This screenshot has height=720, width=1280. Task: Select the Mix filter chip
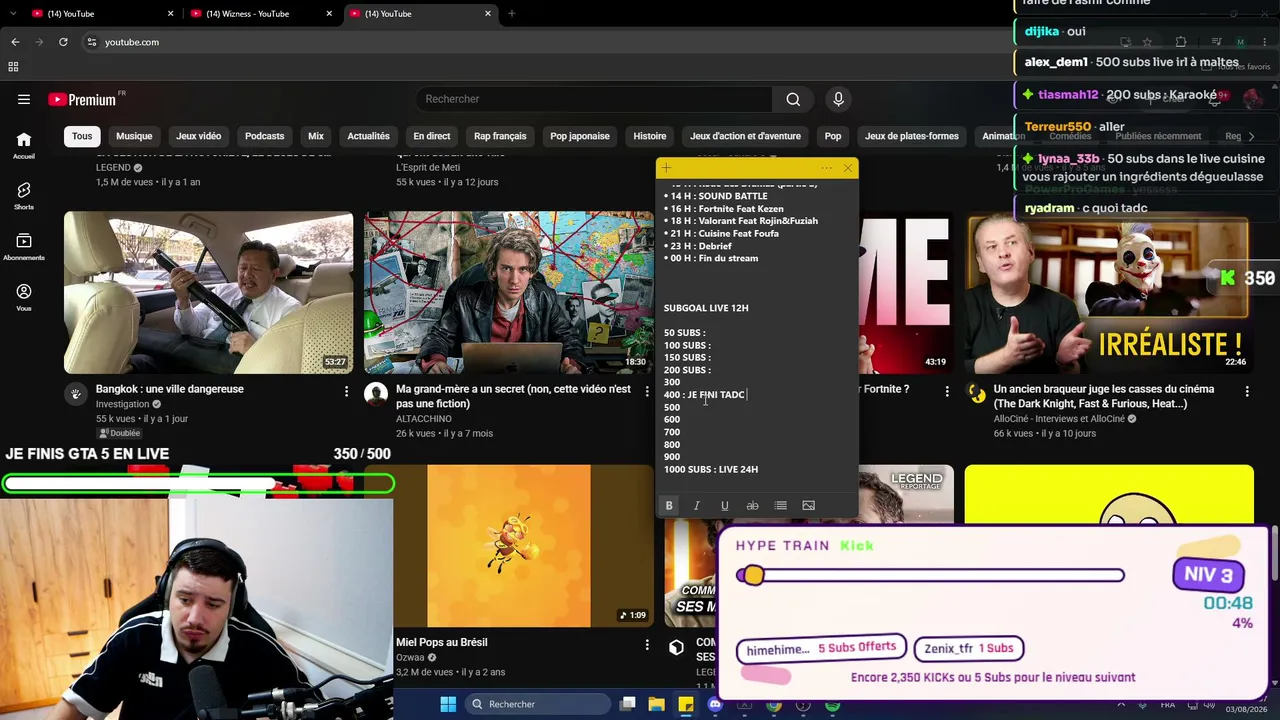(316, 136)
